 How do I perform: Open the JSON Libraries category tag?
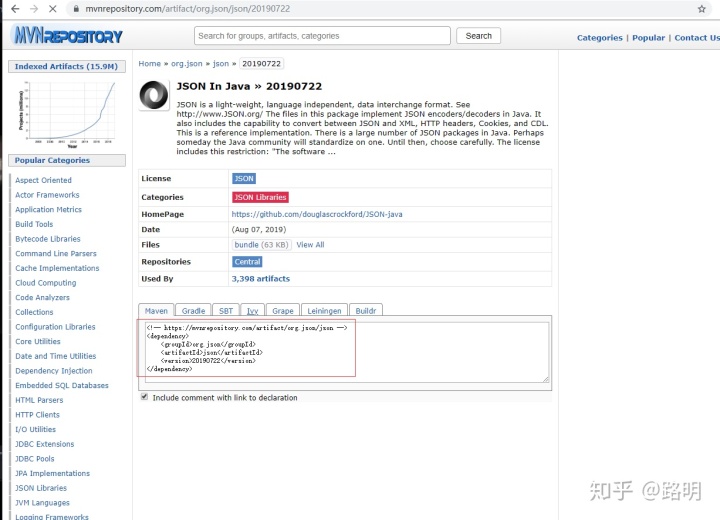(260, 197)
